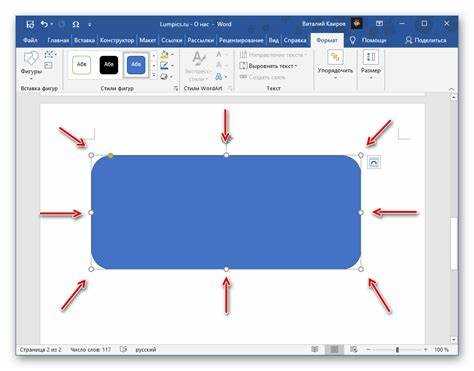Open text effects glowing A icon

tap(219, 77)
